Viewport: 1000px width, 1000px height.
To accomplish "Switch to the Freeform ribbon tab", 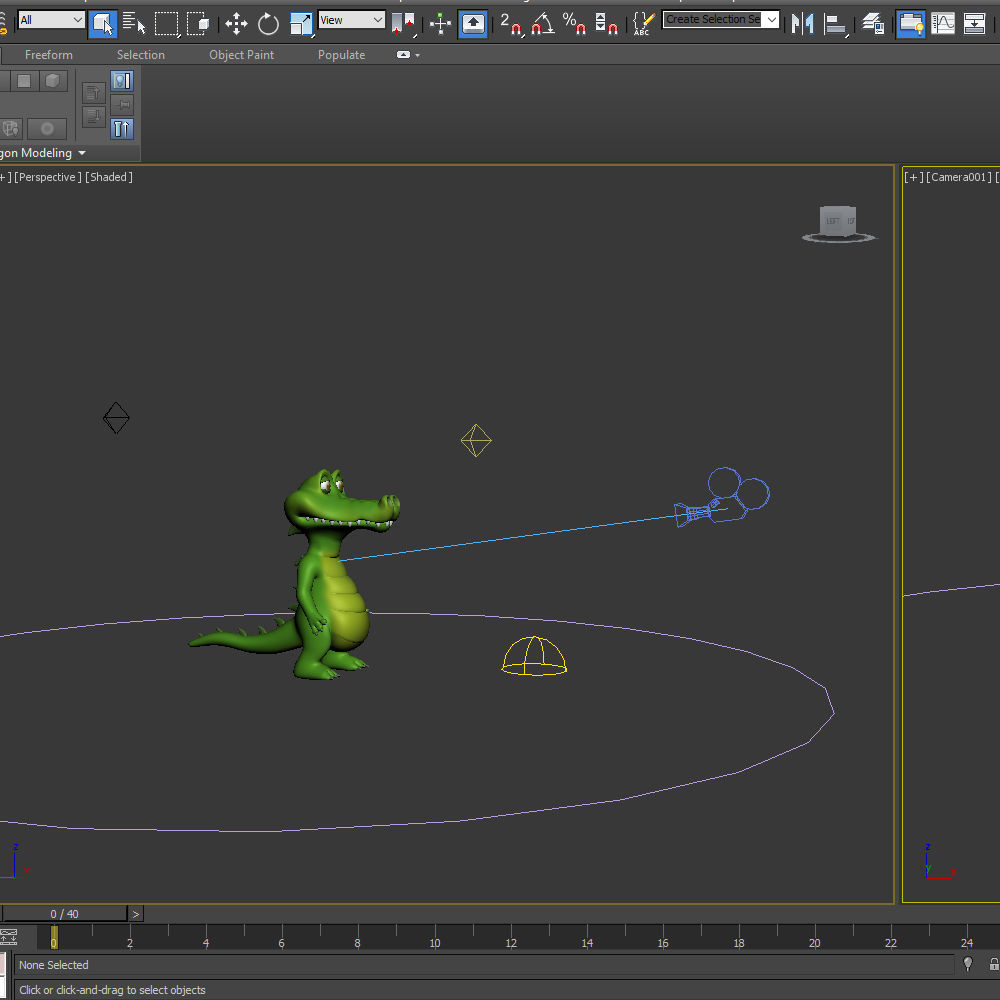I will coord(49,55).
